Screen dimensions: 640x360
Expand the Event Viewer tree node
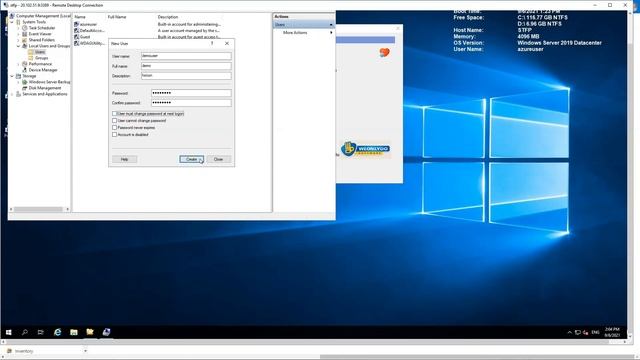point(18,34)
